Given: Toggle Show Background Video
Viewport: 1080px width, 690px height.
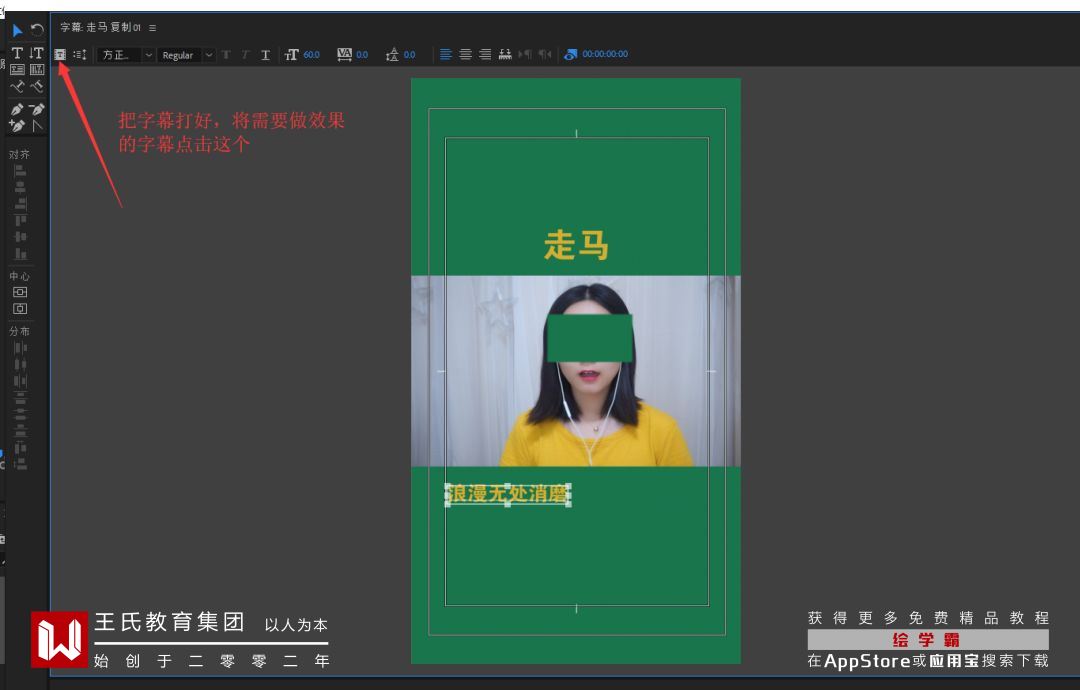Looking at the screenshot, I should (x=570, y=54).
